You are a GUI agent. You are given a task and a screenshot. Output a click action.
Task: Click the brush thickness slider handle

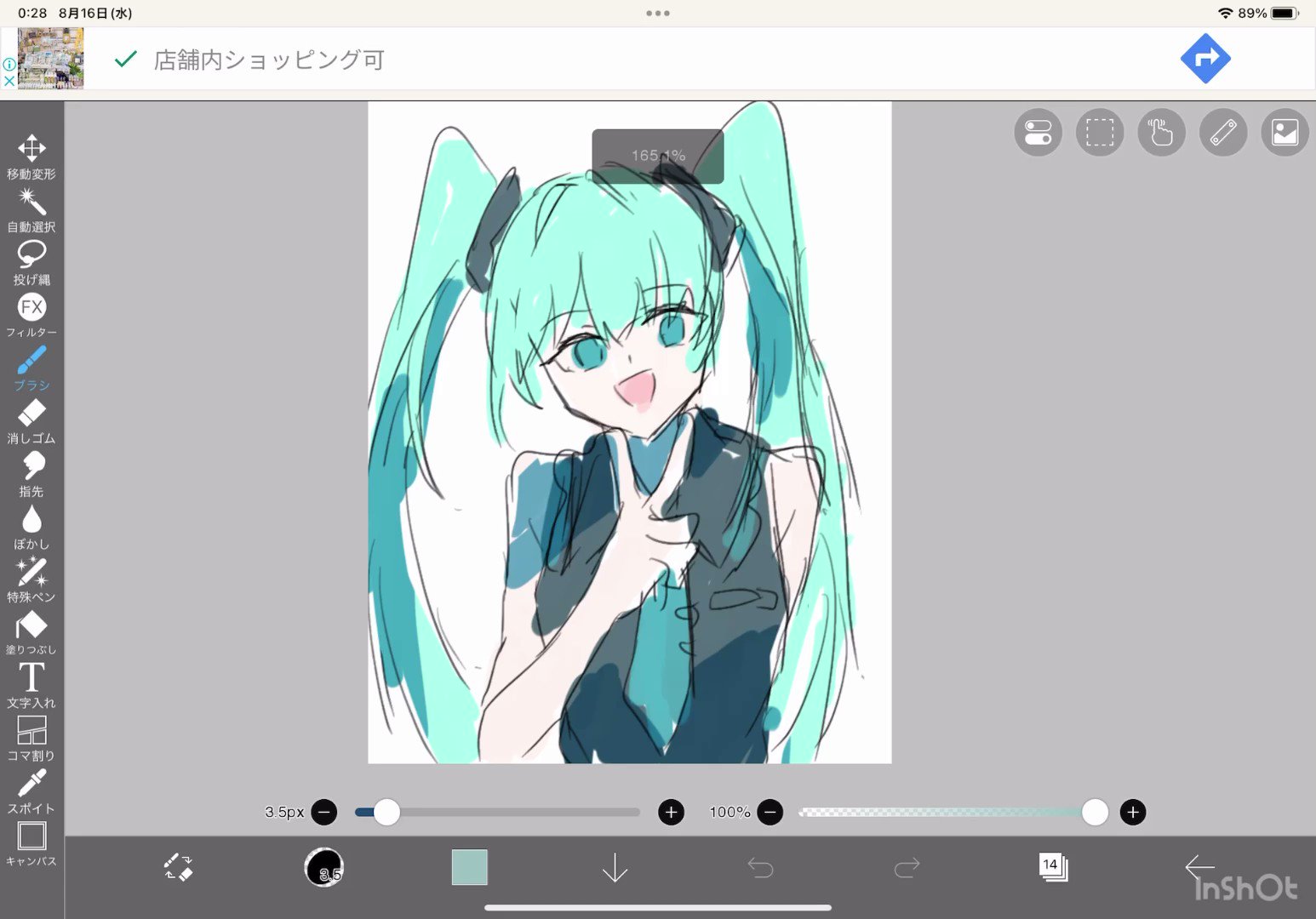[x=386, y=813]
